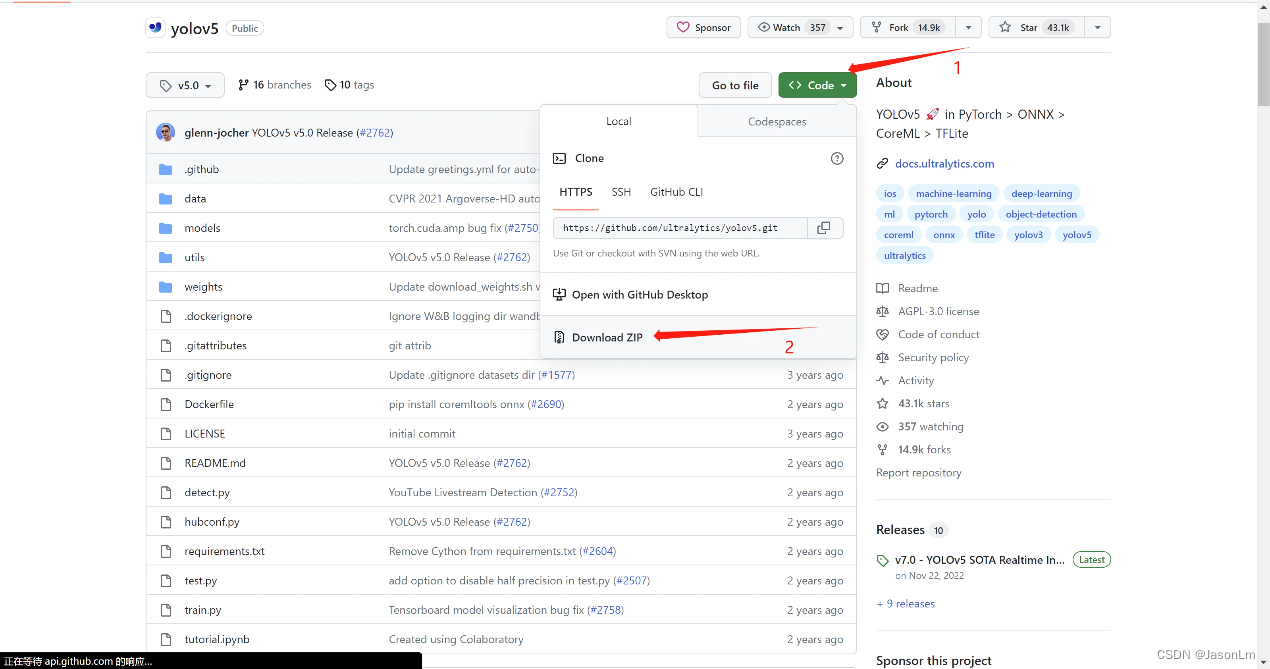Choose Download ZIP from the Code menu

[x=698, y=337]
